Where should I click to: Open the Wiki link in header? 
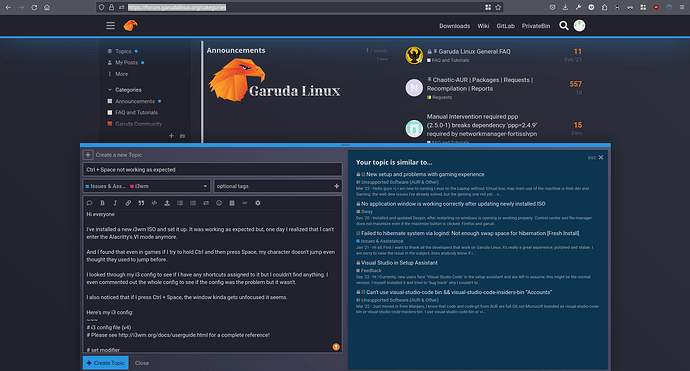[483, 26]
